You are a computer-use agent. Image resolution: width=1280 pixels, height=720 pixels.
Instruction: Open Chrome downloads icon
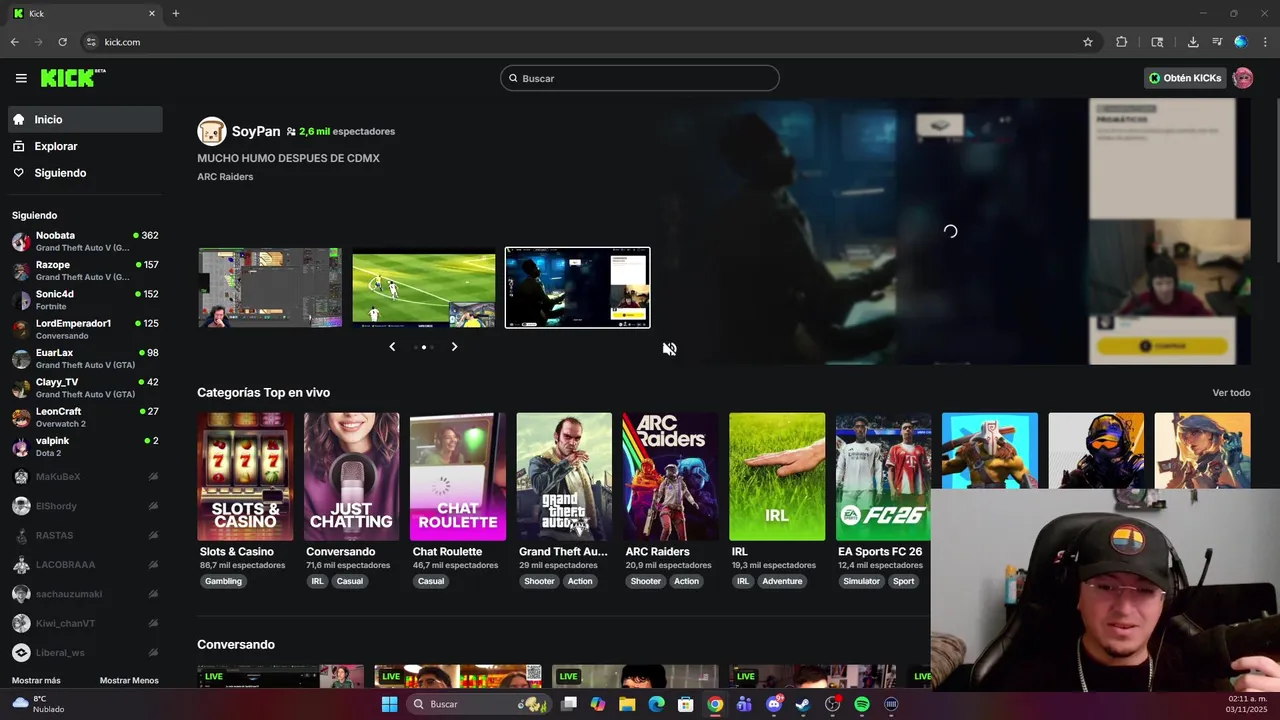[x=1193, y=42]
